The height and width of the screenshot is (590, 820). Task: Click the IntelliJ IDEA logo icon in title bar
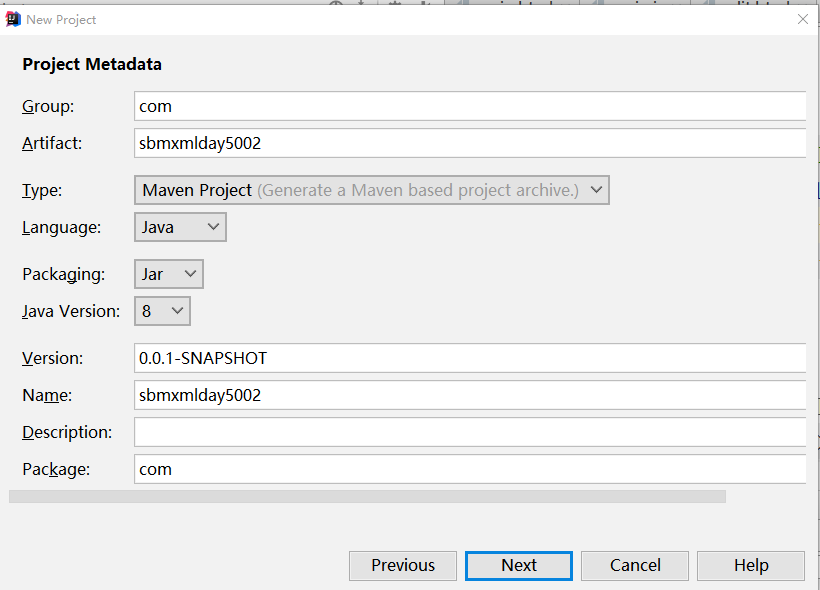[x=13, y=19]
